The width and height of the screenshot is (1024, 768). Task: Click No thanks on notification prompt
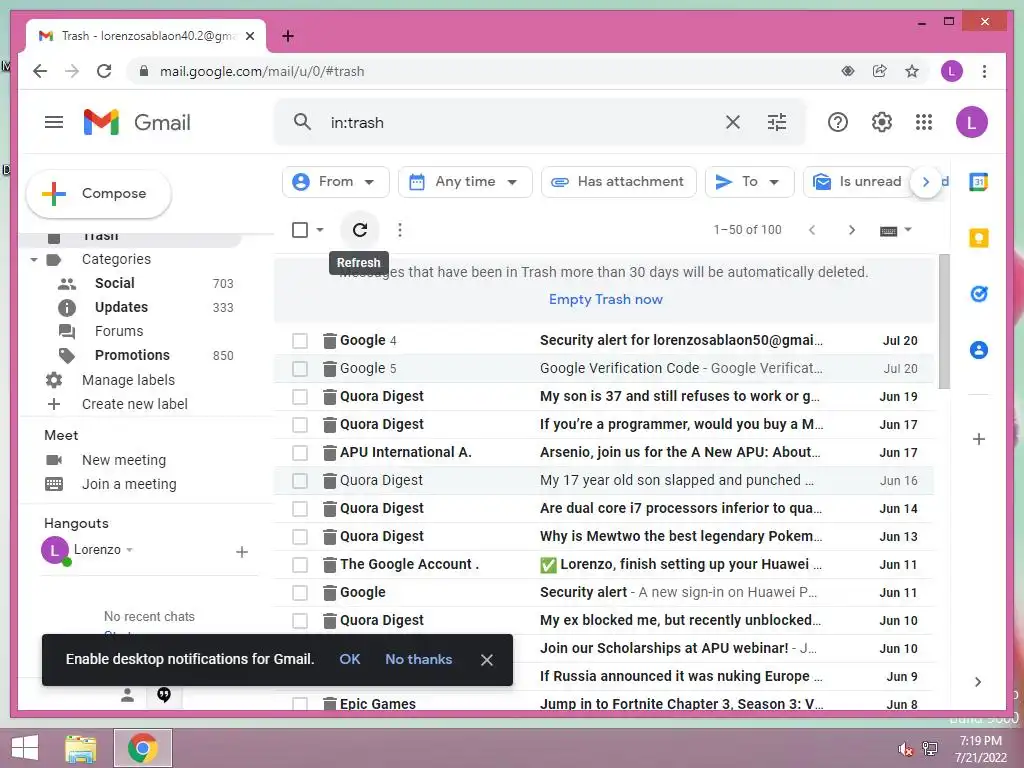419,659
